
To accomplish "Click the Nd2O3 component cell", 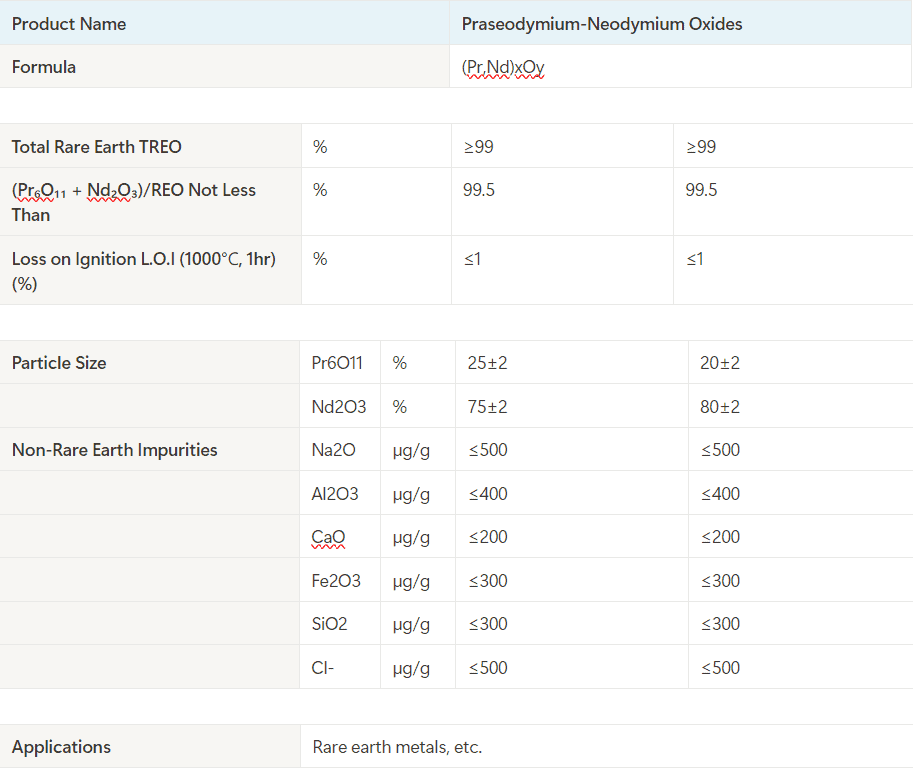I will pyautogui.click(x=338, y=407).
